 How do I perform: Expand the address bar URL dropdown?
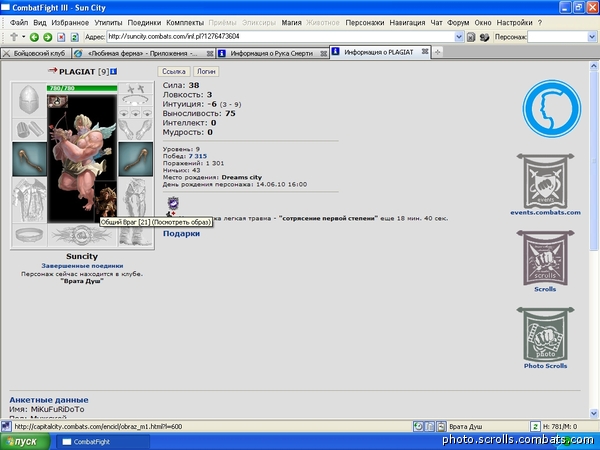[459, 37]
